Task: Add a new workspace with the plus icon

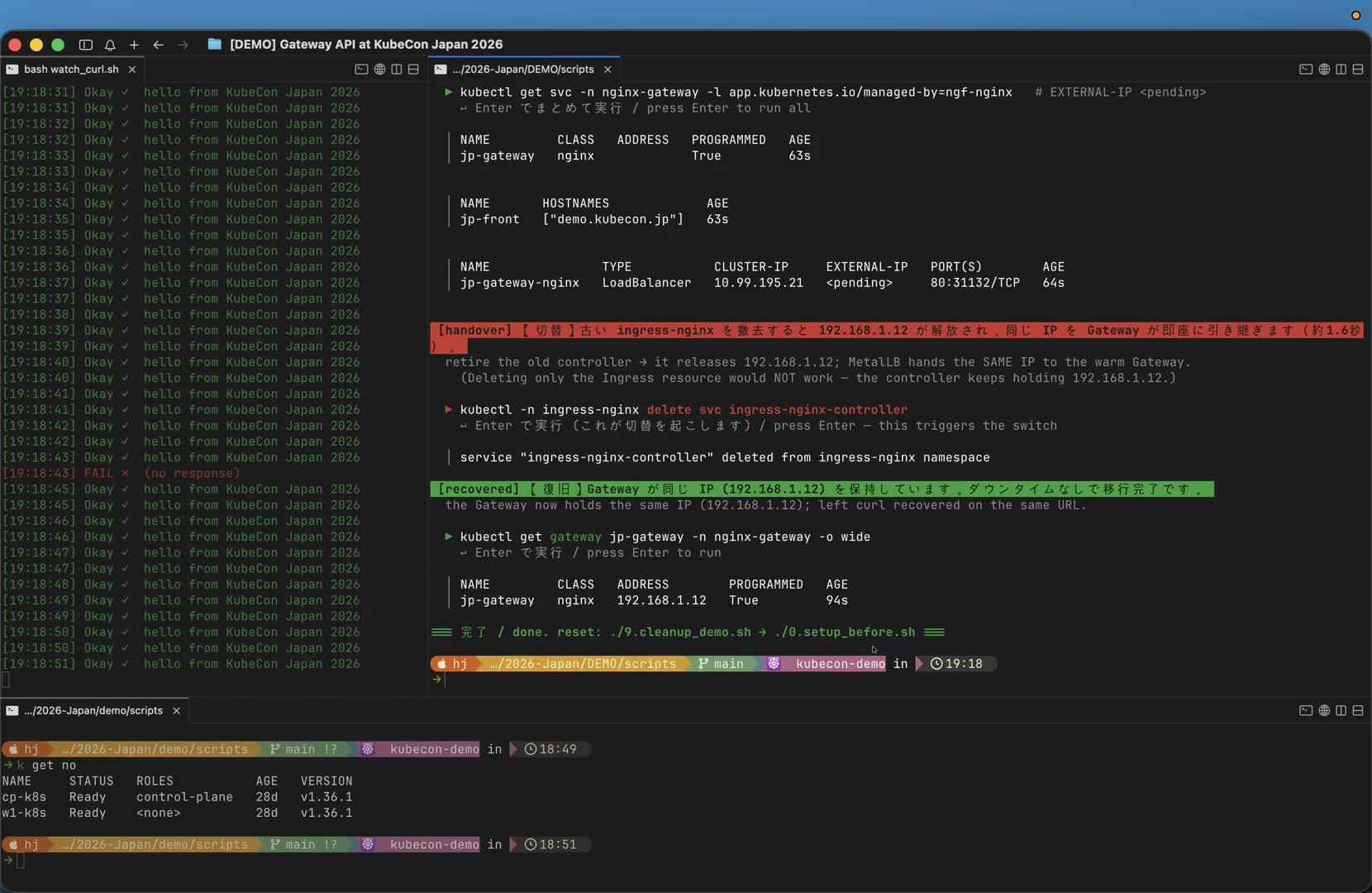Action: coord(134,45)
